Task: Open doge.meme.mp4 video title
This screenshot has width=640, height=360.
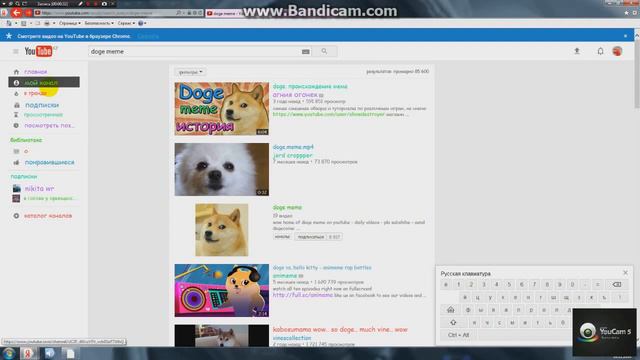Action: [x=293, y=147]
